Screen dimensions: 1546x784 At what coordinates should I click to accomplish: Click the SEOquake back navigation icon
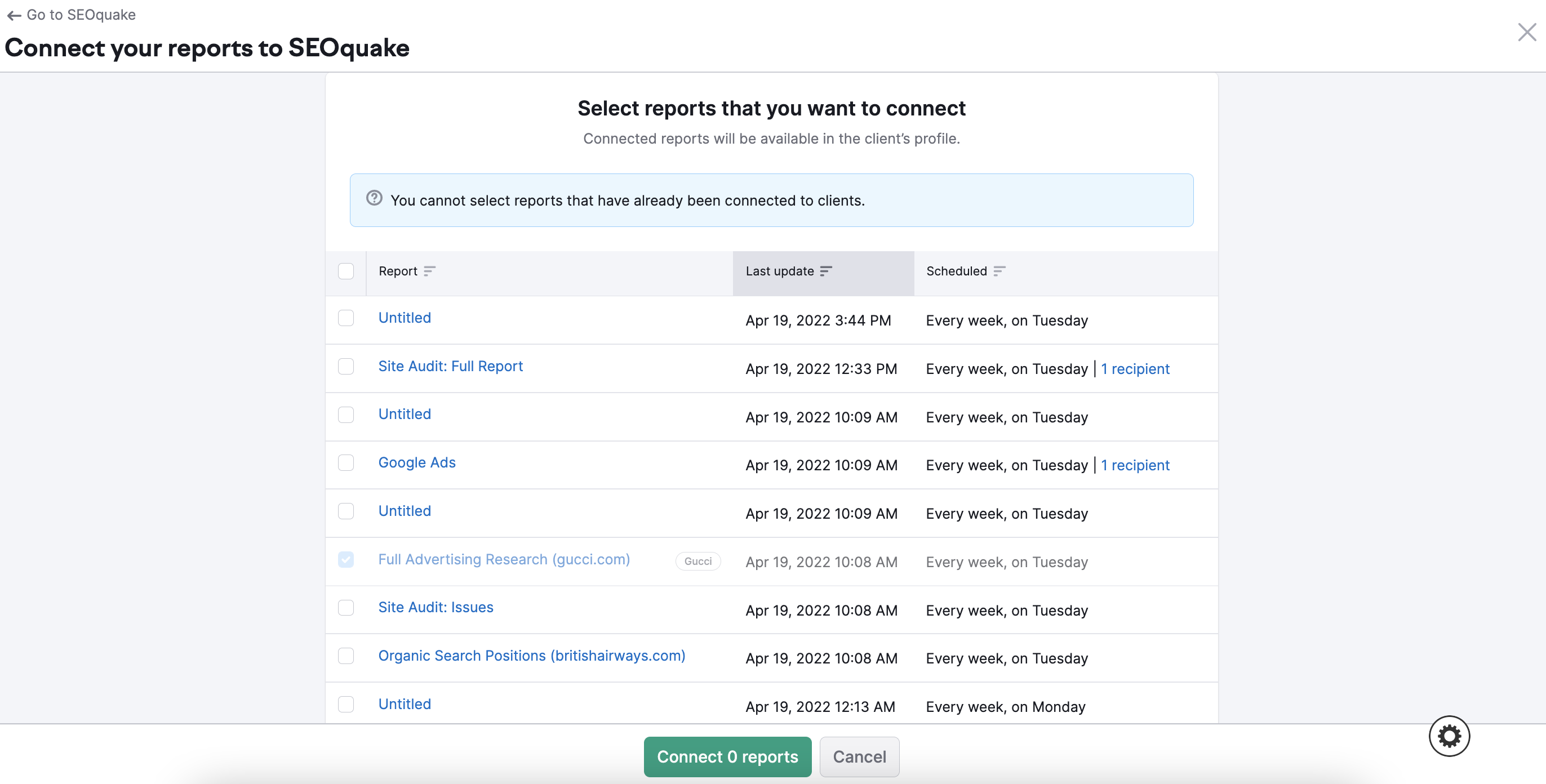pos(12,14)
